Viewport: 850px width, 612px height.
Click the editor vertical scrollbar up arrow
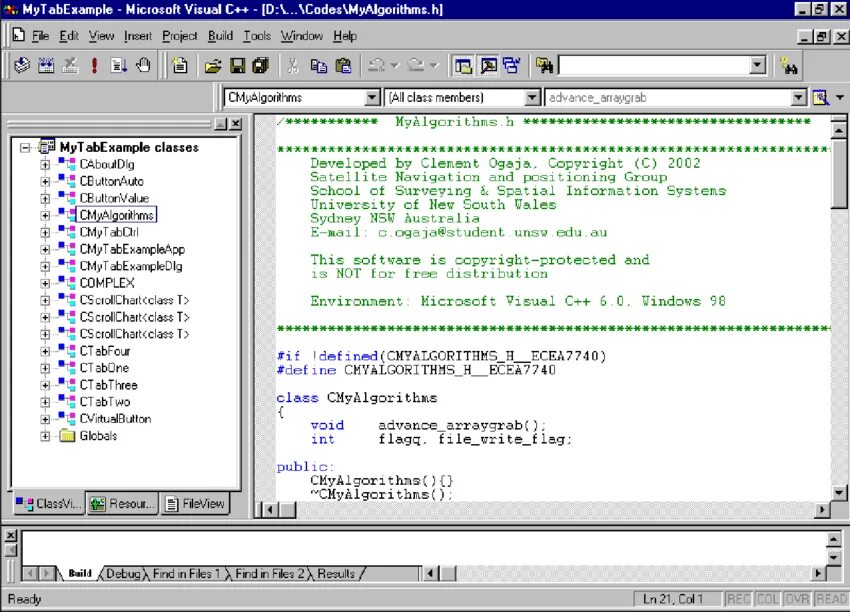(x=839, y=130)
